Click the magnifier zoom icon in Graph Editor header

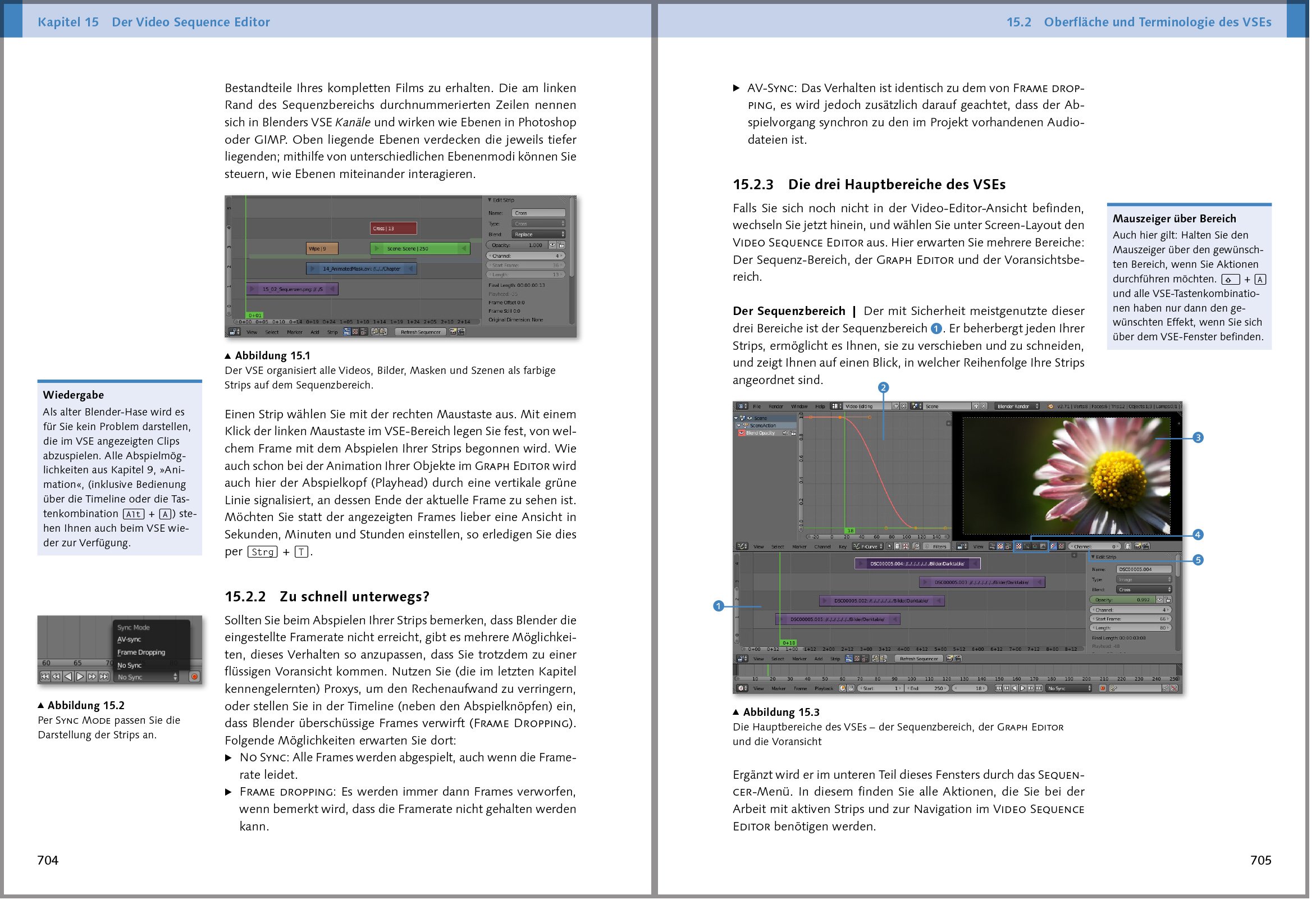(x=916, y=546)
